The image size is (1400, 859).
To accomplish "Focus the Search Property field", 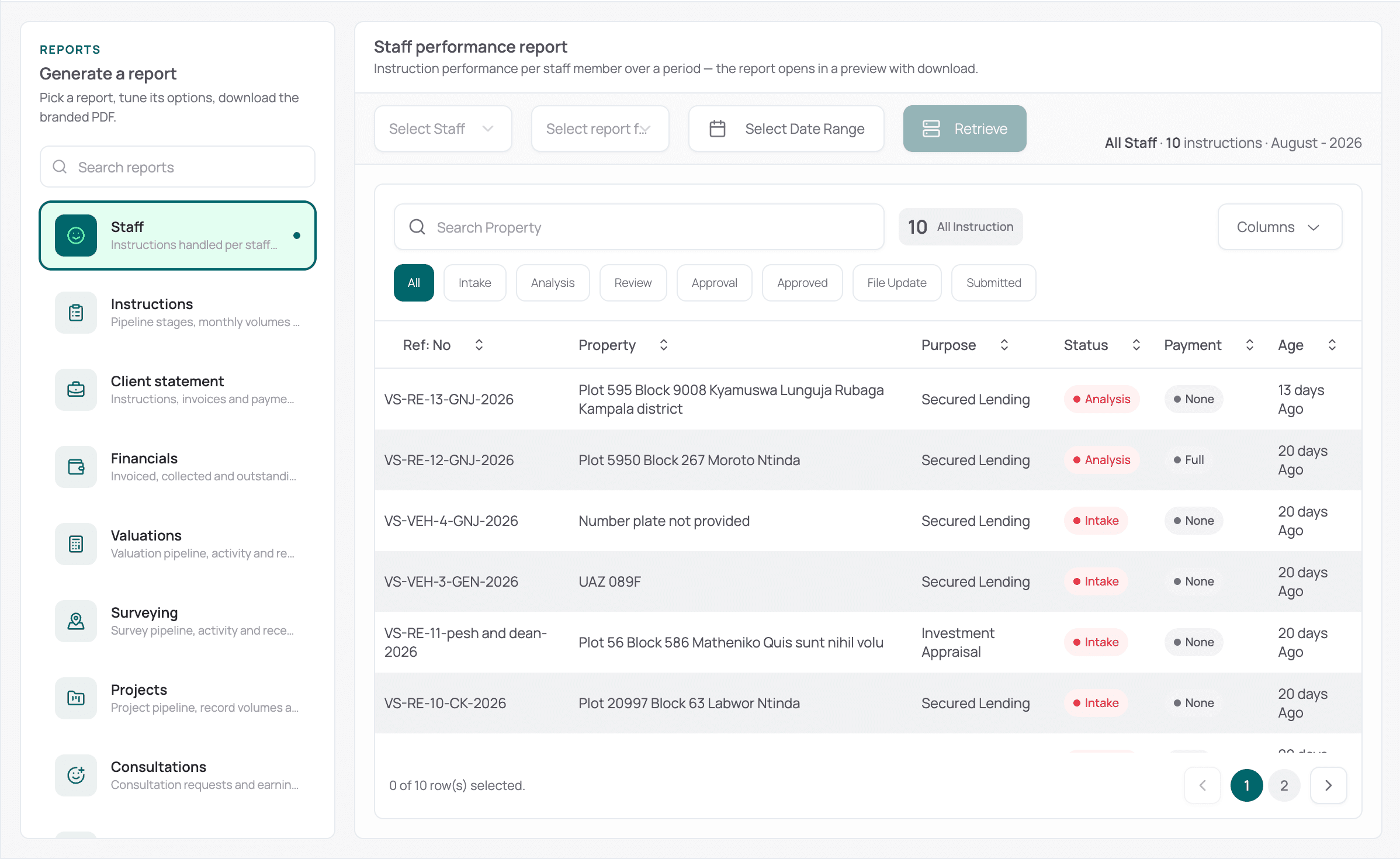I will pos(639,227).
